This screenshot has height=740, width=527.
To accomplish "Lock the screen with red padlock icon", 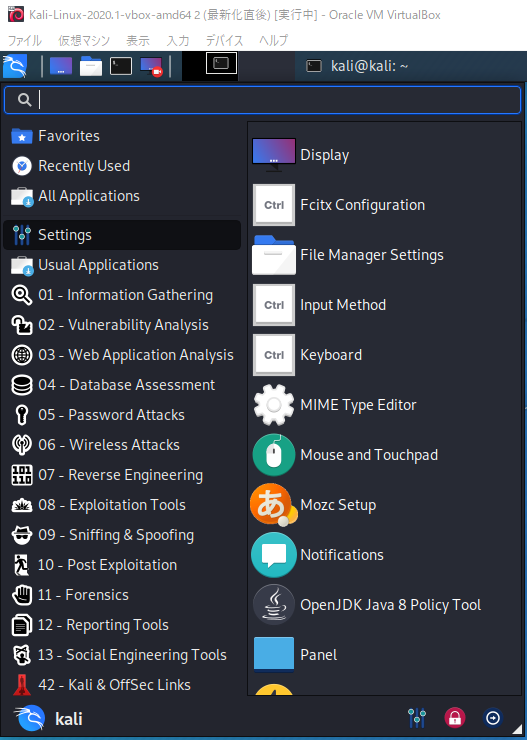I will coord(455,718).
